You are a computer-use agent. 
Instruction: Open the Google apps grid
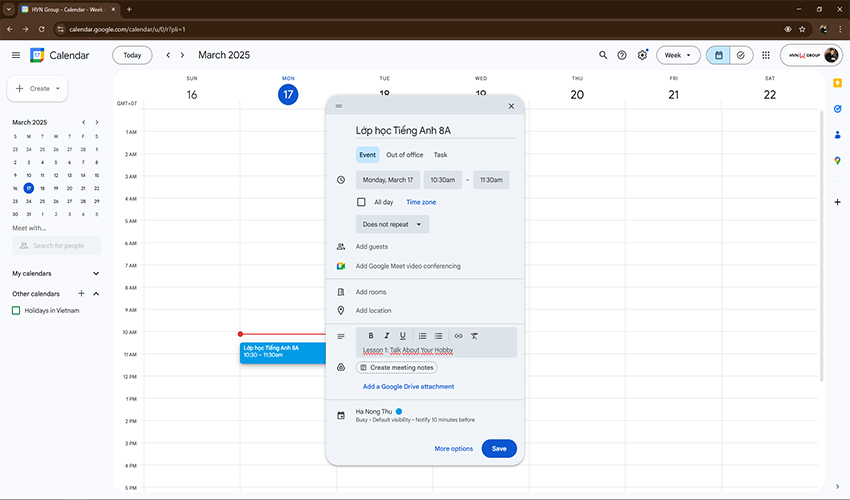click(x=765, y=55)
